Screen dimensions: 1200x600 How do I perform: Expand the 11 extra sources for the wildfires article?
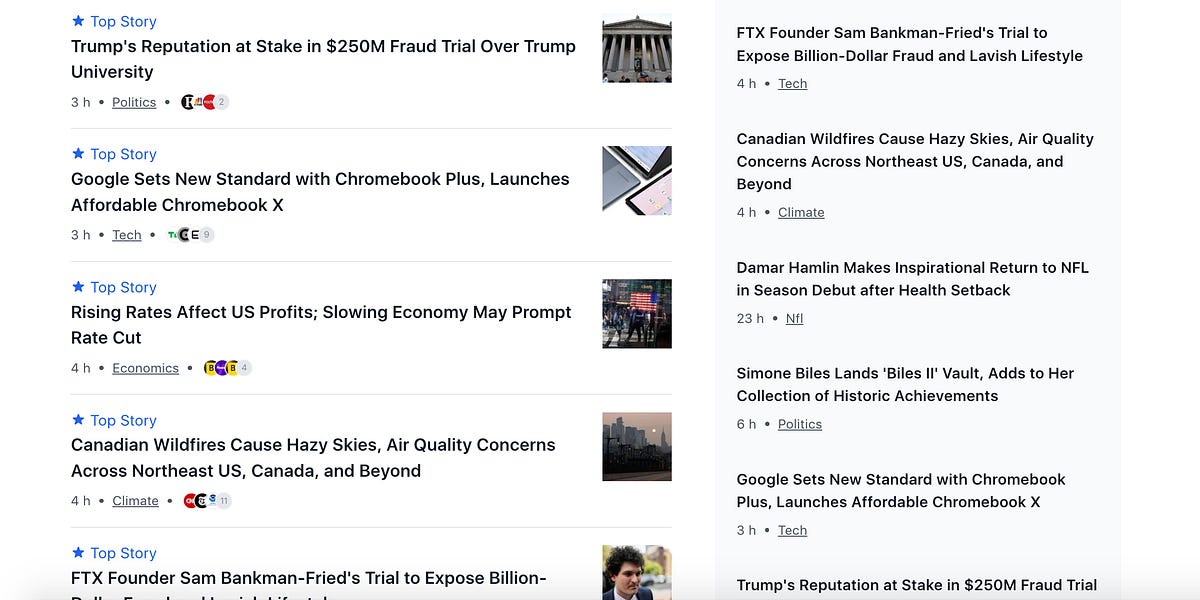(223, 501)
